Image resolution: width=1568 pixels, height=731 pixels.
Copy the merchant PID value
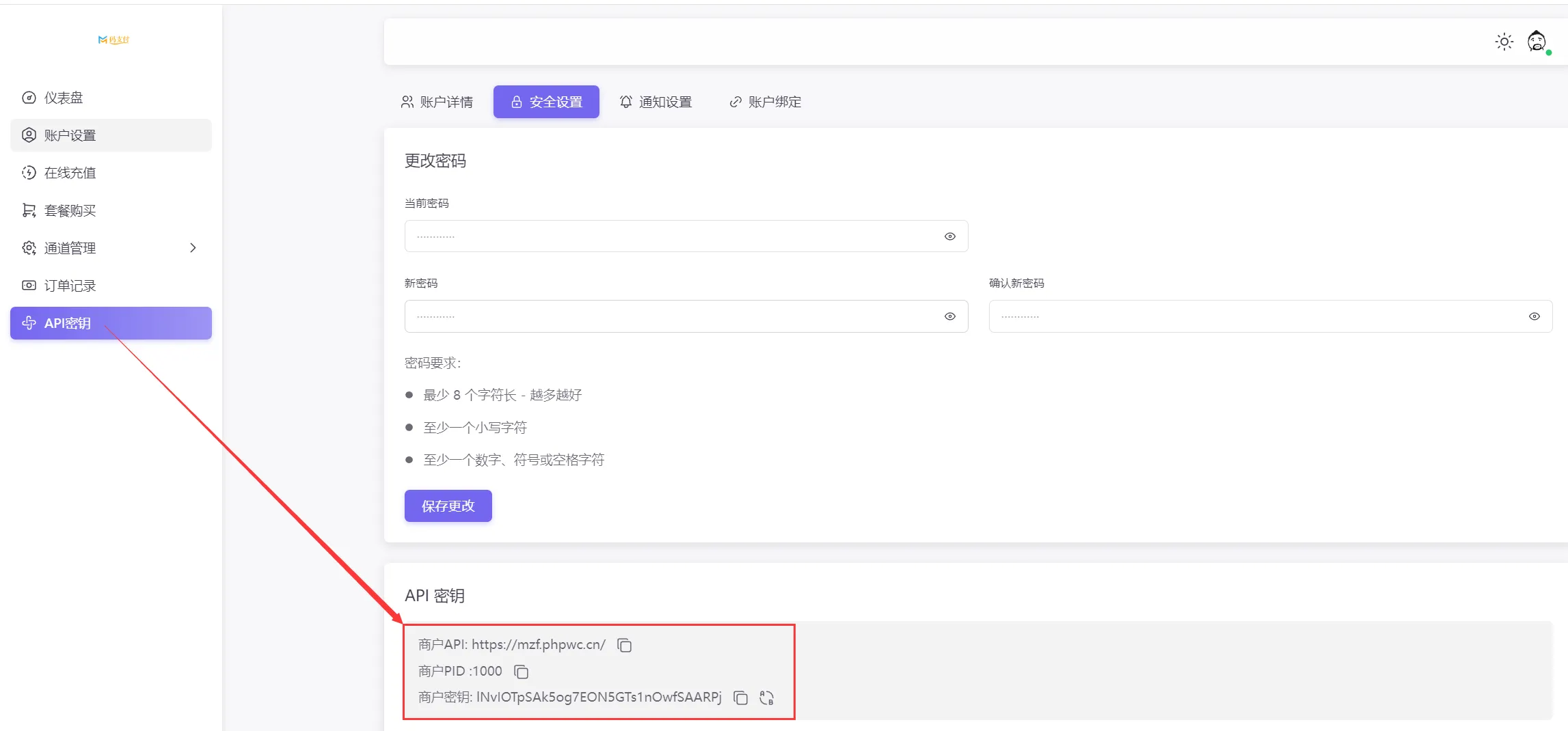pyautogui.click(x=521, y=672)
